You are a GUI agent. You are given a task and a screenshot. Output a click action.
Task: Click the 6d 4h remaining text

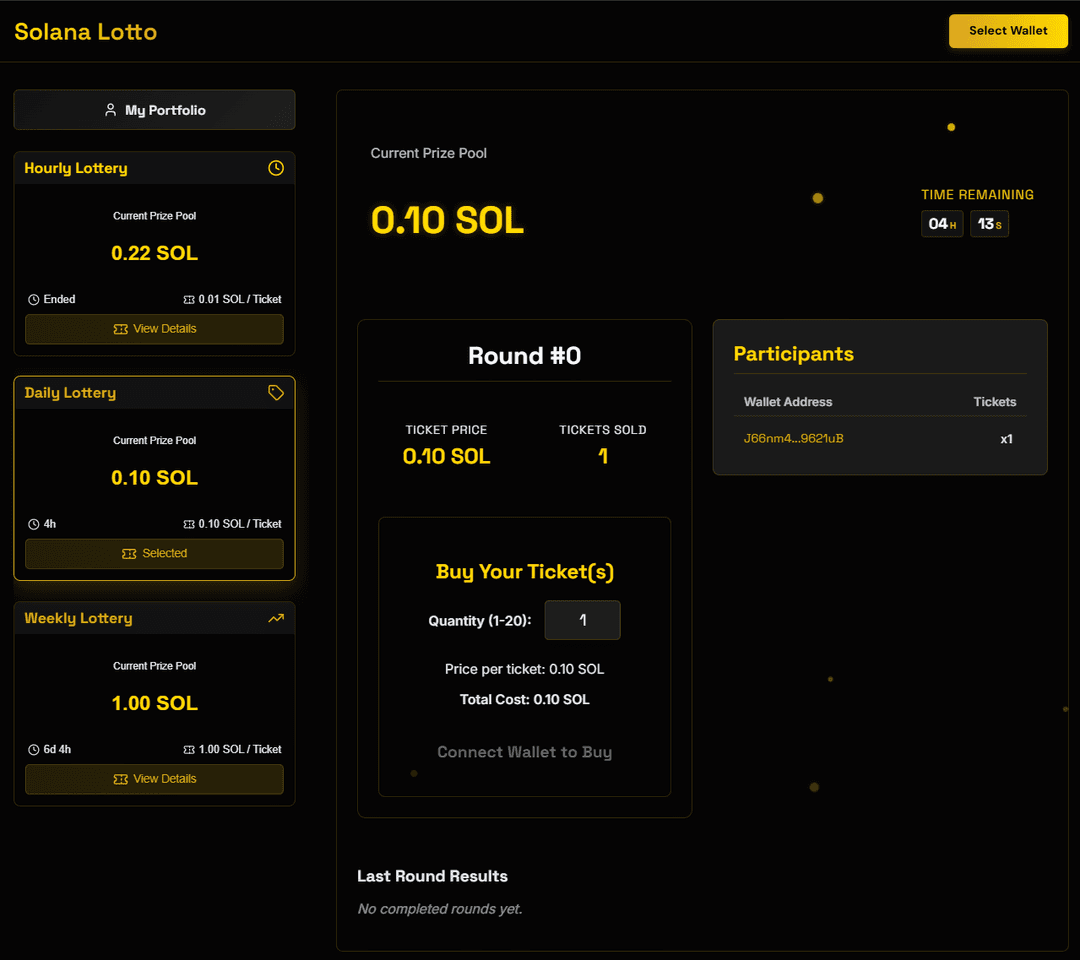click(57, 749)
